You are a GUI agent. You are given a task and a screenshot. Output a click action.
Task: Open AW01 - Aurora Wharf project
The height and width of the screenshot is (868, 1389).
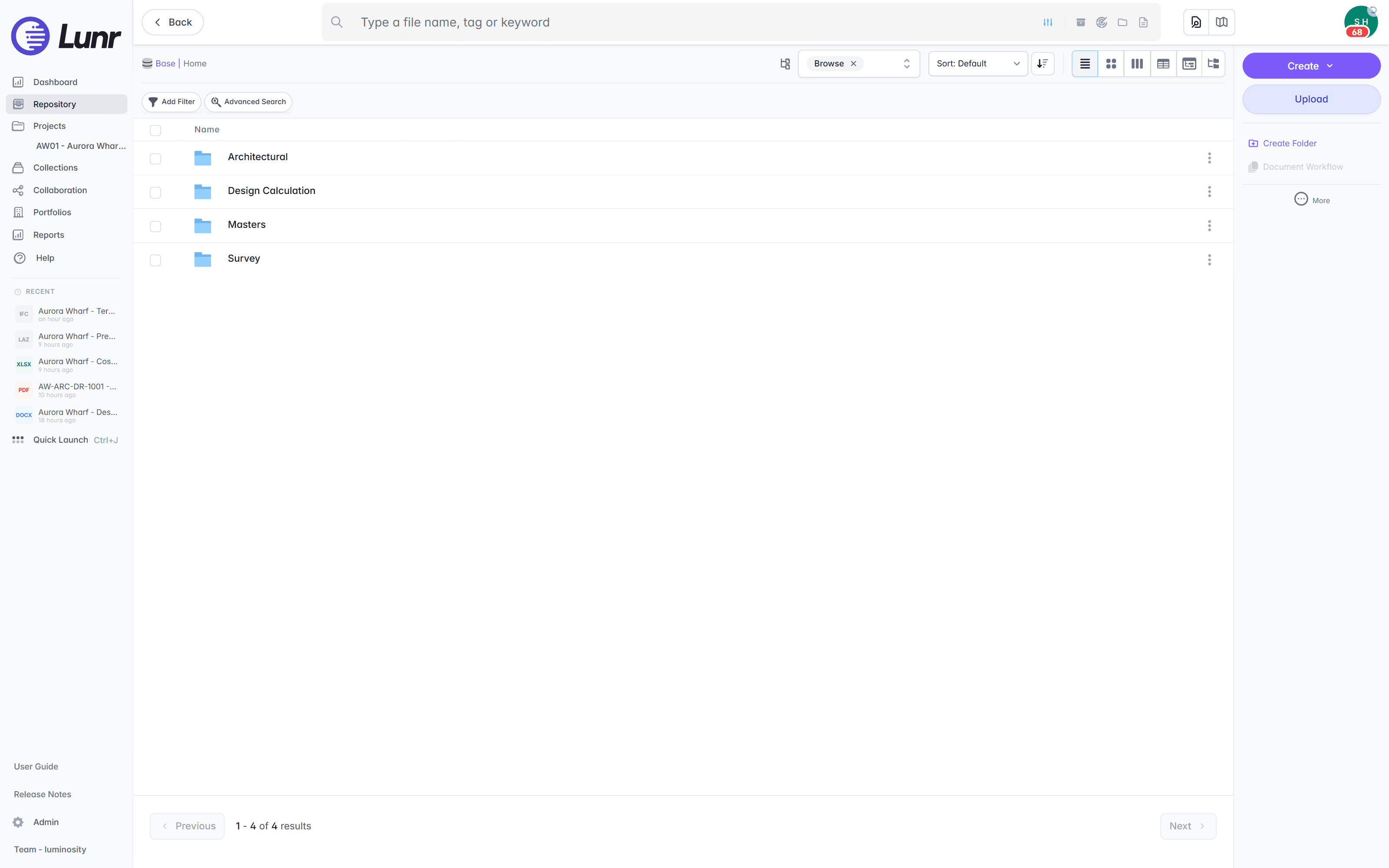tap(81, 146)
